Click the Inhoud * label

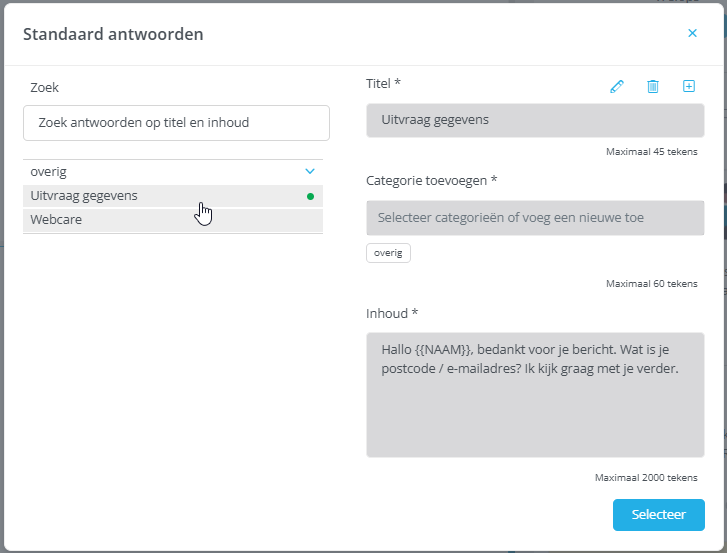pyautogui.click(x=392, y=314)
